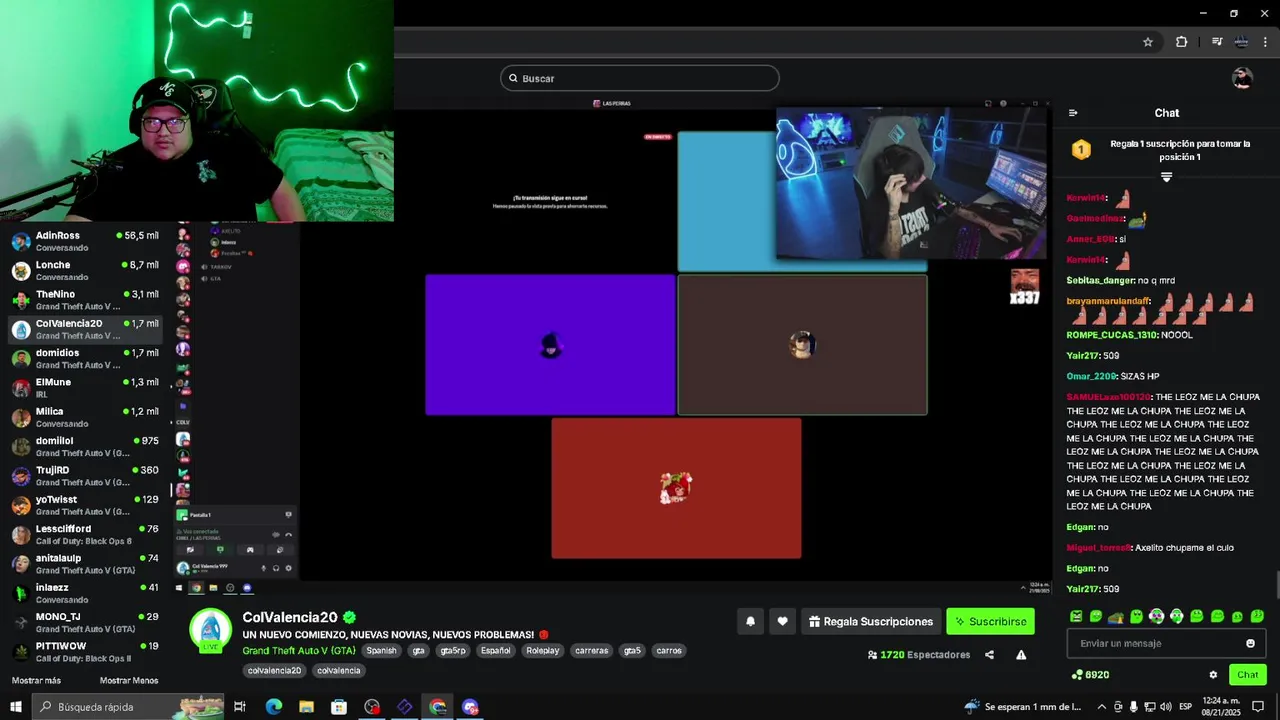Viewport: 1280px width, 720px height.
Task: Click the Buscar search field
Action: coord(640,78)
